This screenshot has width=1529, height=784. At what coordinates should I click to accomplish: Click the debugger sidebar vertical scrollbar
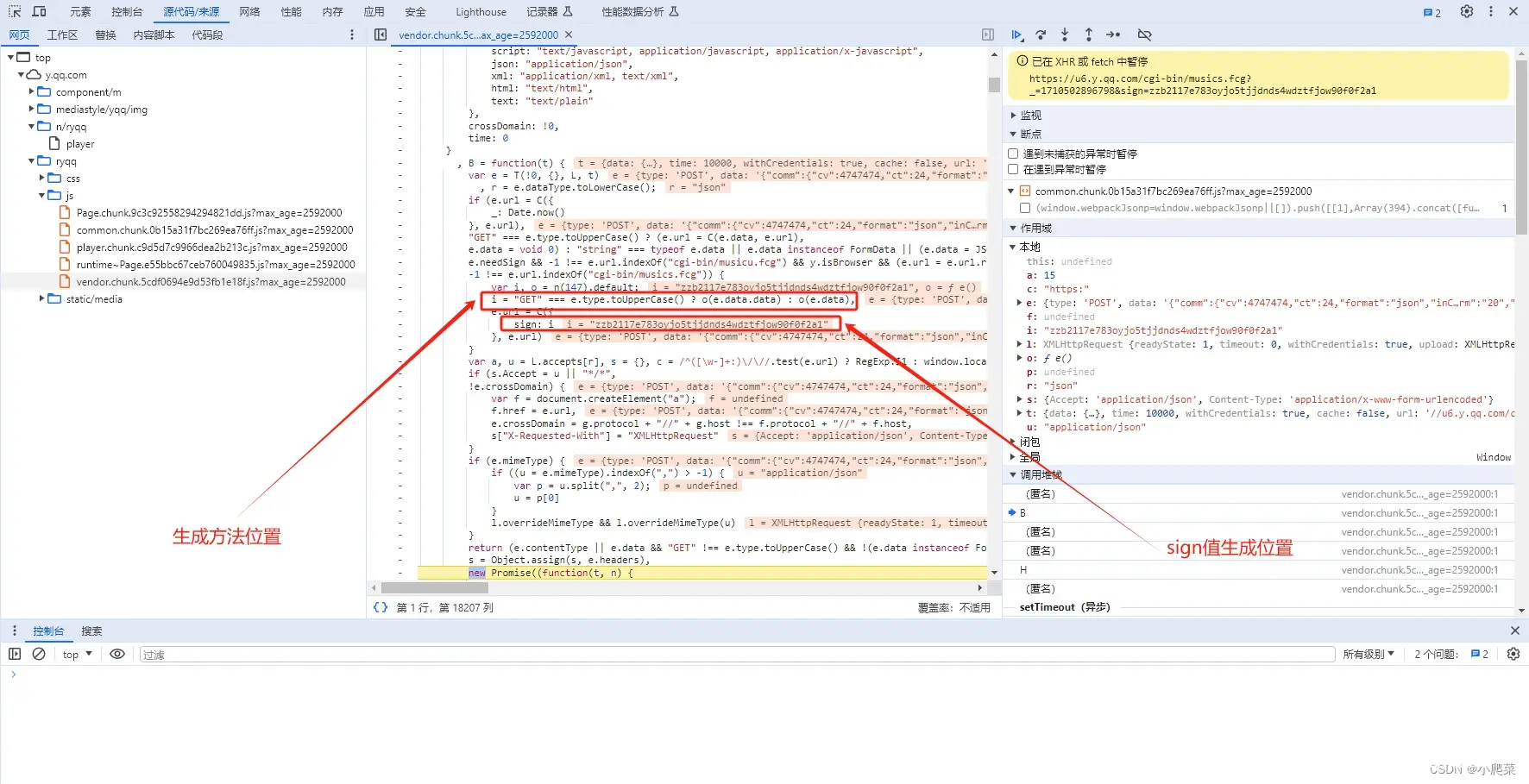1522,147
